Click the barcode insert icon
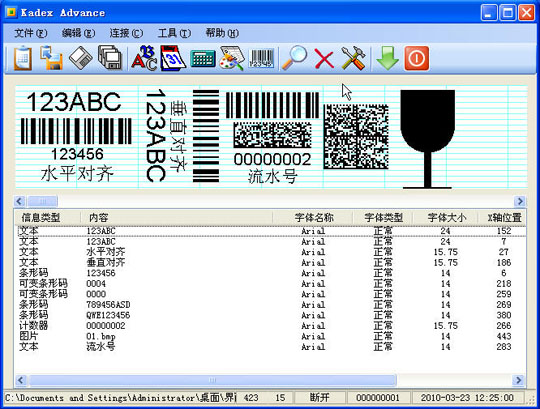 tap(261, 59)
